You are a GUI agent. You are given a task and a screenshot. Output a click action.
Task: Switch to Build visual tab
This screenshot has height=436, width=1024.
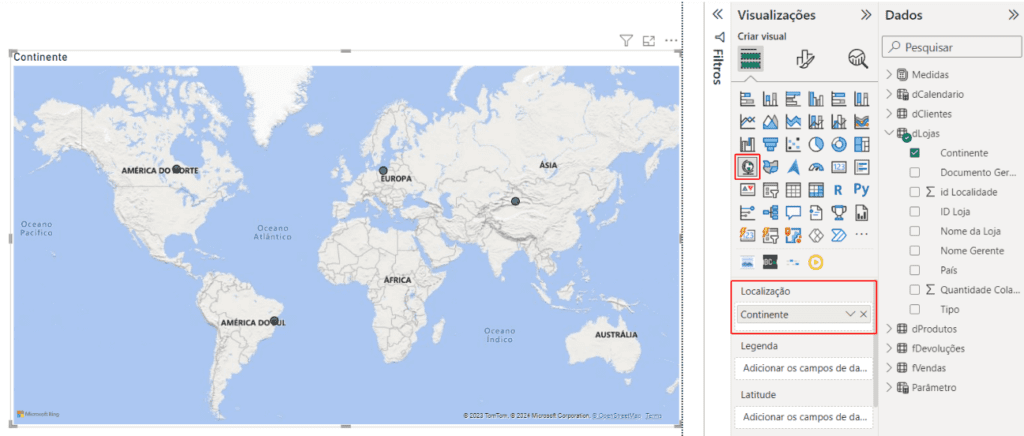pos(750,59)
